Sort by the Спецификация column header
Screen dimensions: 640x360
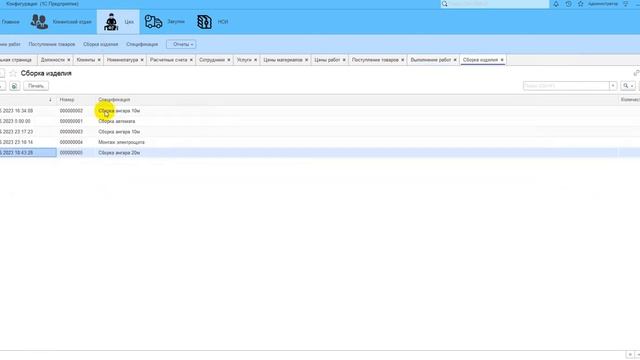(114, 100)
